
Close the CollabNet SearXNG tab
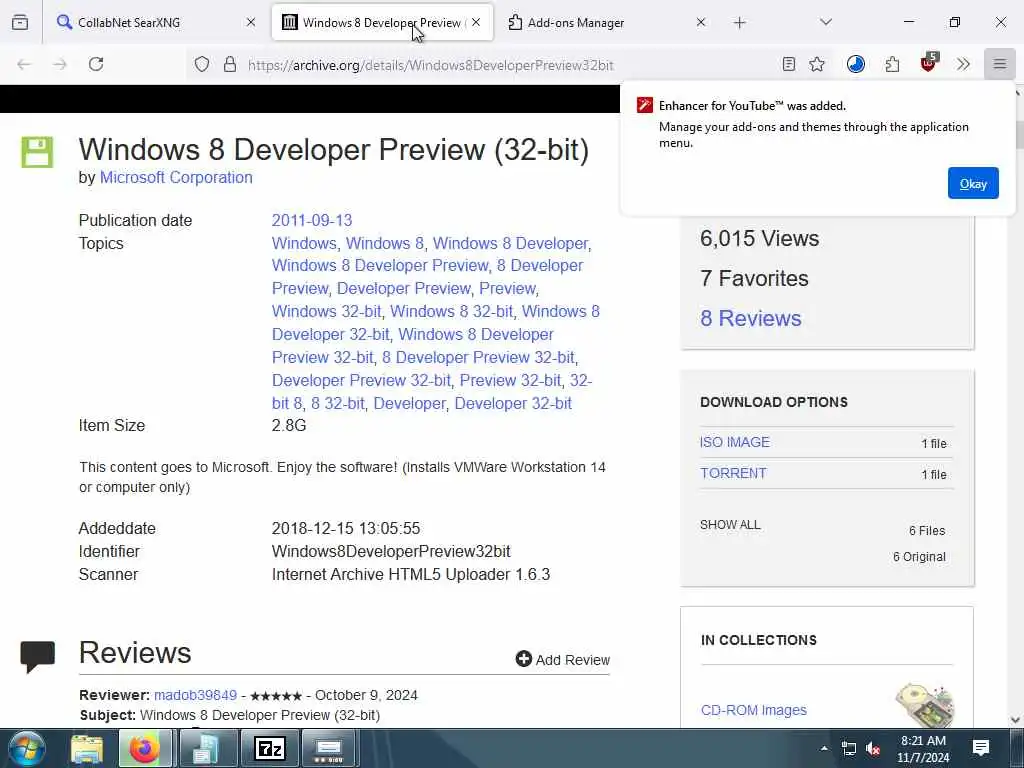pyautogui.click(x=251, y=22)
